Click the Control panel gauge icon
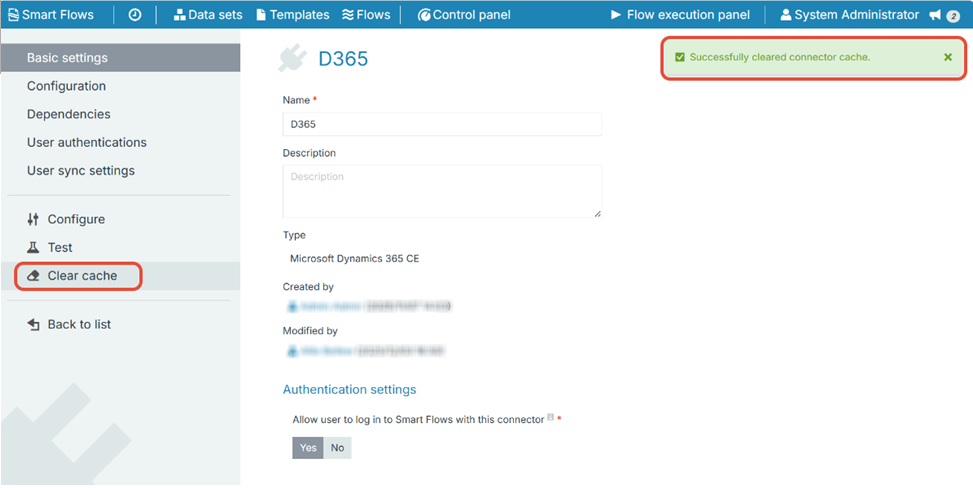Viewport: 973px width, 488px height. pos(424,15)
